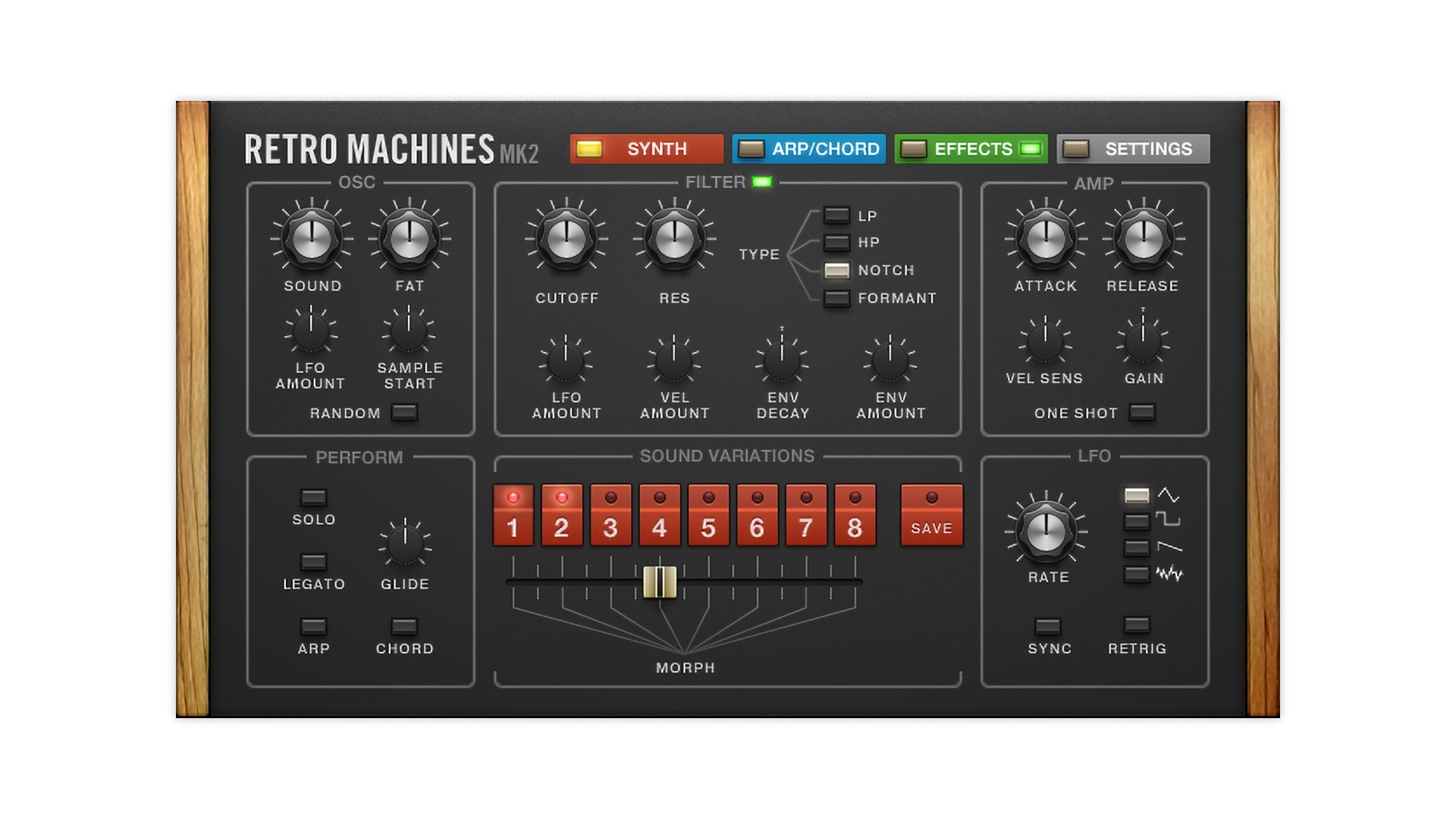Select the triangle LFO waveform button
This screenshot has height=819, width=1456.
point(1136,496)
